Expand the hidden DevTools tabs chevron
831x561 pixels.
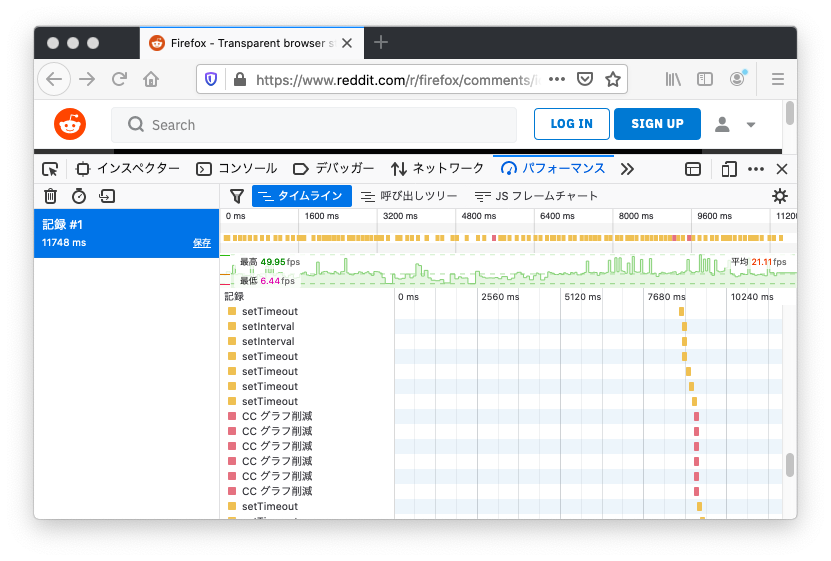tap(628, 169)
